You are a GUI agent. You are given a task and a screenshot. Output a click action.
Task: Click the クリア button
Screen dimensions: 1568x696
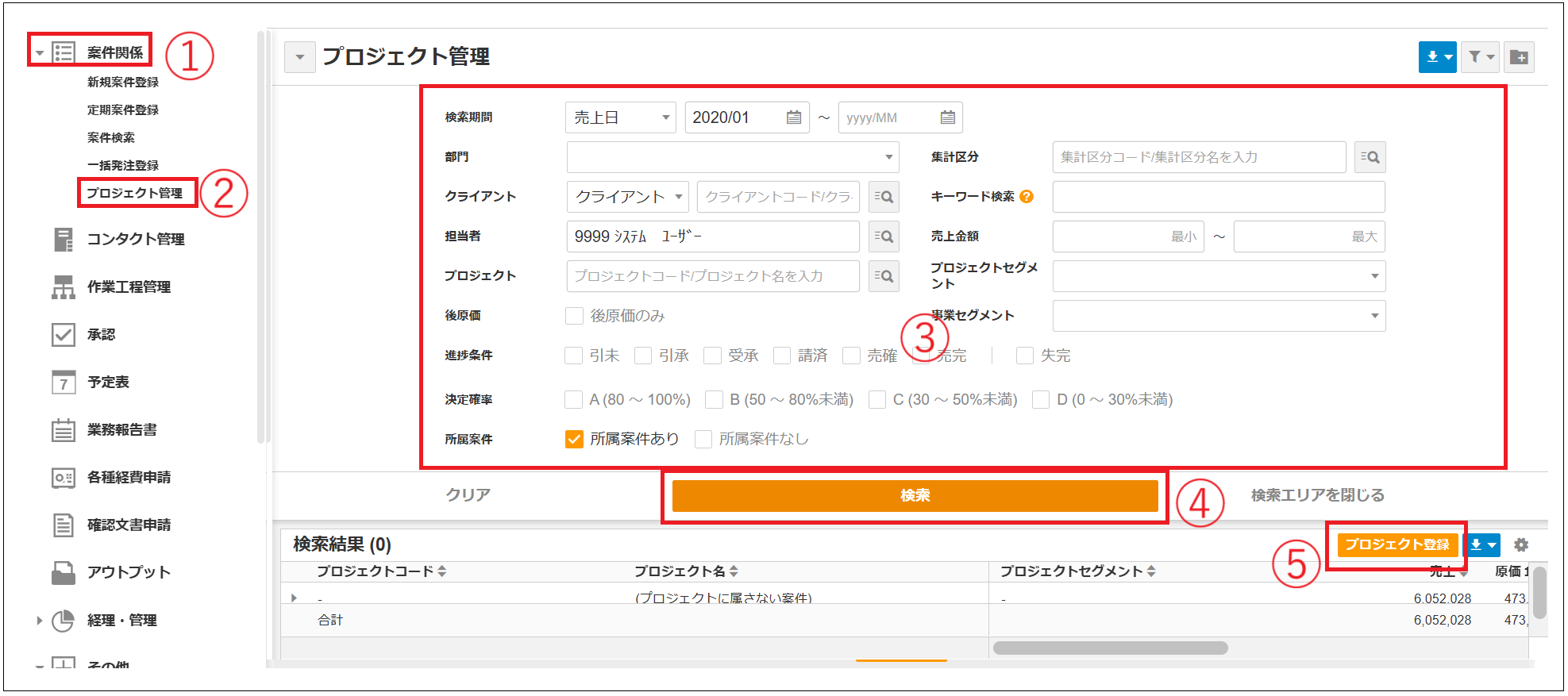(x=468, y=495)
